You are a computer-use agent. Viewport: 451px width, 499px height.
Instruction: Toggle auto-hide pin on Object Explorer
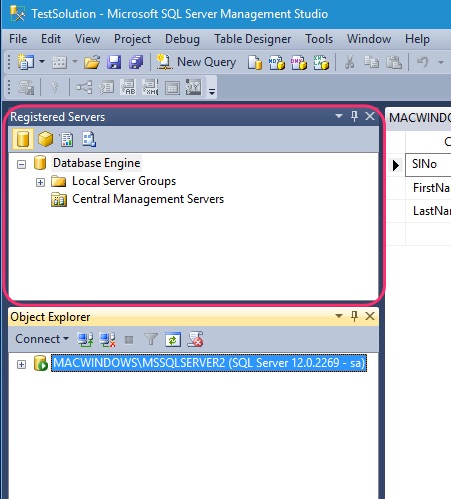point(354,316)
